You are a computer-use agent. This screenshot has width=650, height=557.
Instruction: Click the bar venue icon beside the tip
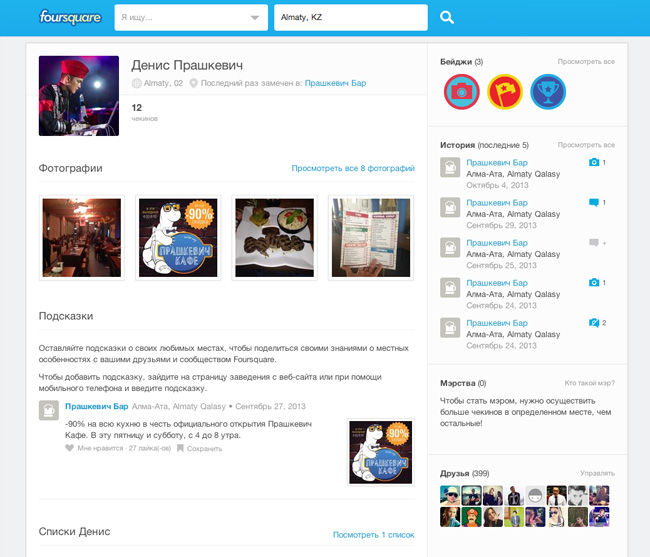pos(49,410)
